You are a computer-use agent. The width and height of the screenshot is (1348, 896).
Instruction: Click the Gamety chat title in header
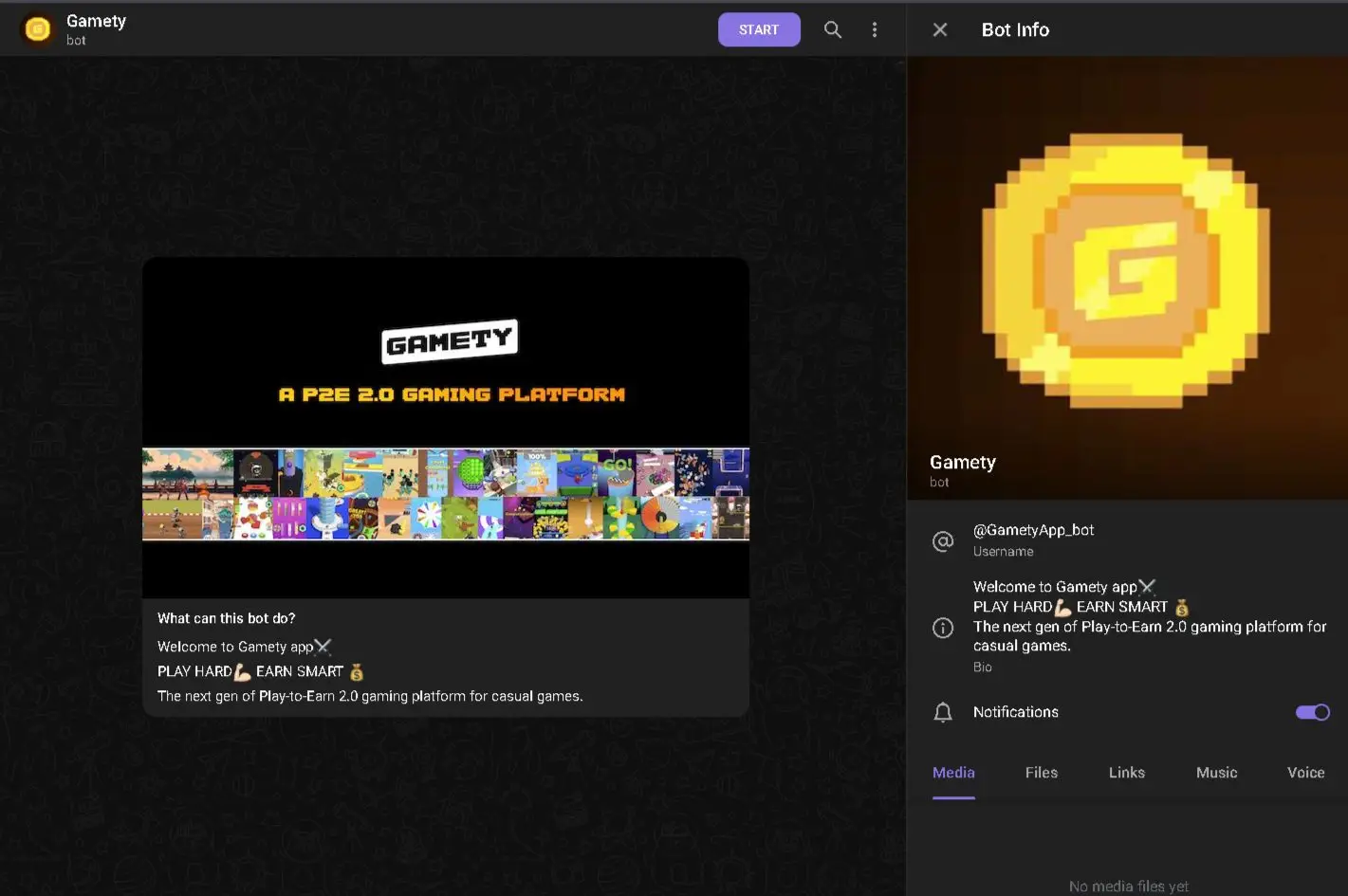point(96,21)
